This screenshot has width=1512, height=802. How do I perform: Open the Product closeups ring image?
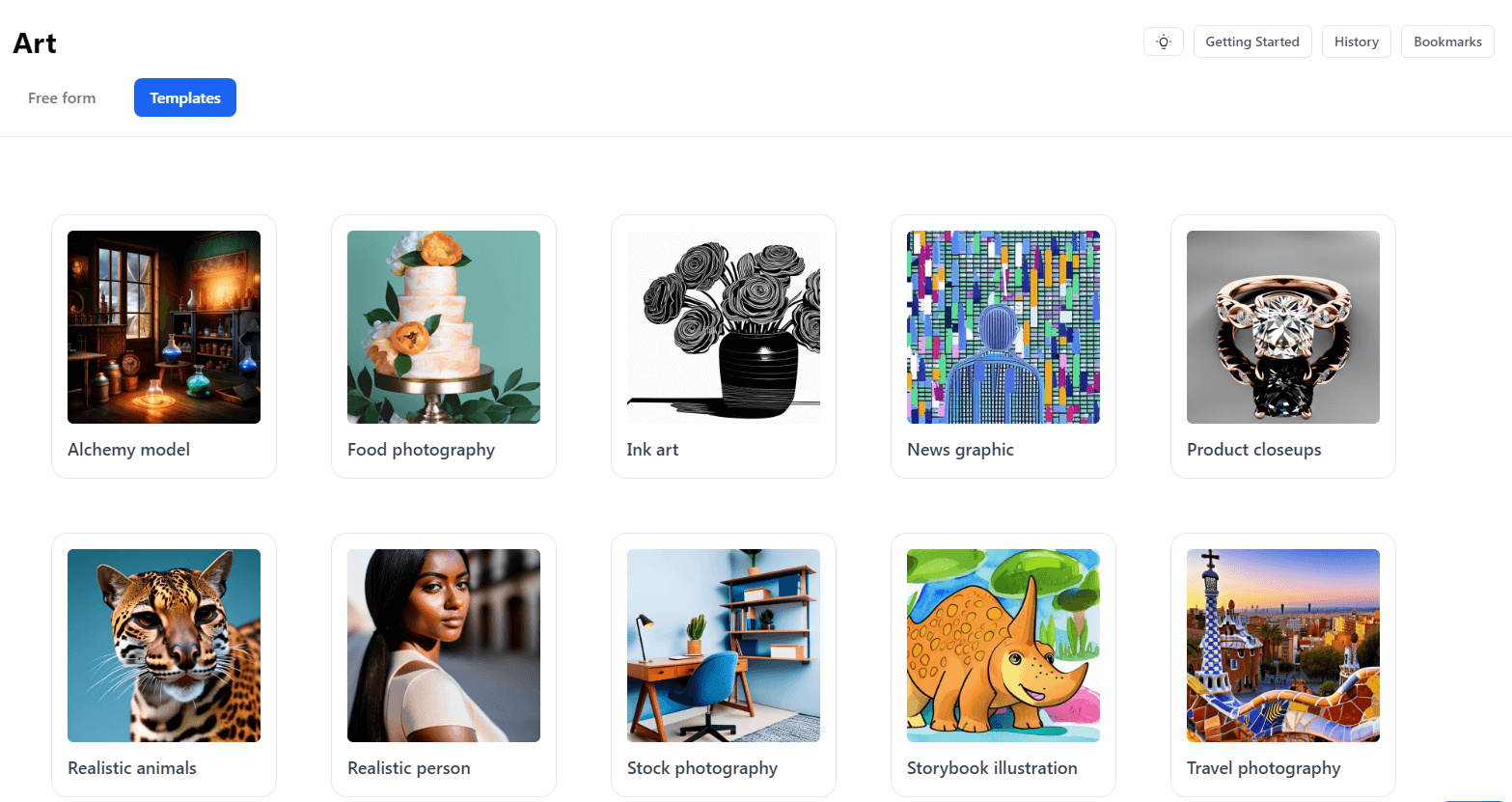[1283, 327]
